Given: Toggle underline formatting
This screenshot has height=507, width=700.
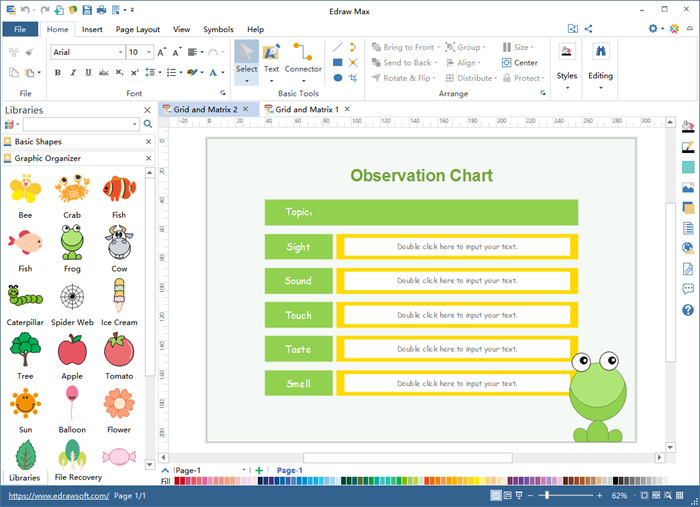Looking at the screenshot, I should pyautogui.click(x=88, y=73).
